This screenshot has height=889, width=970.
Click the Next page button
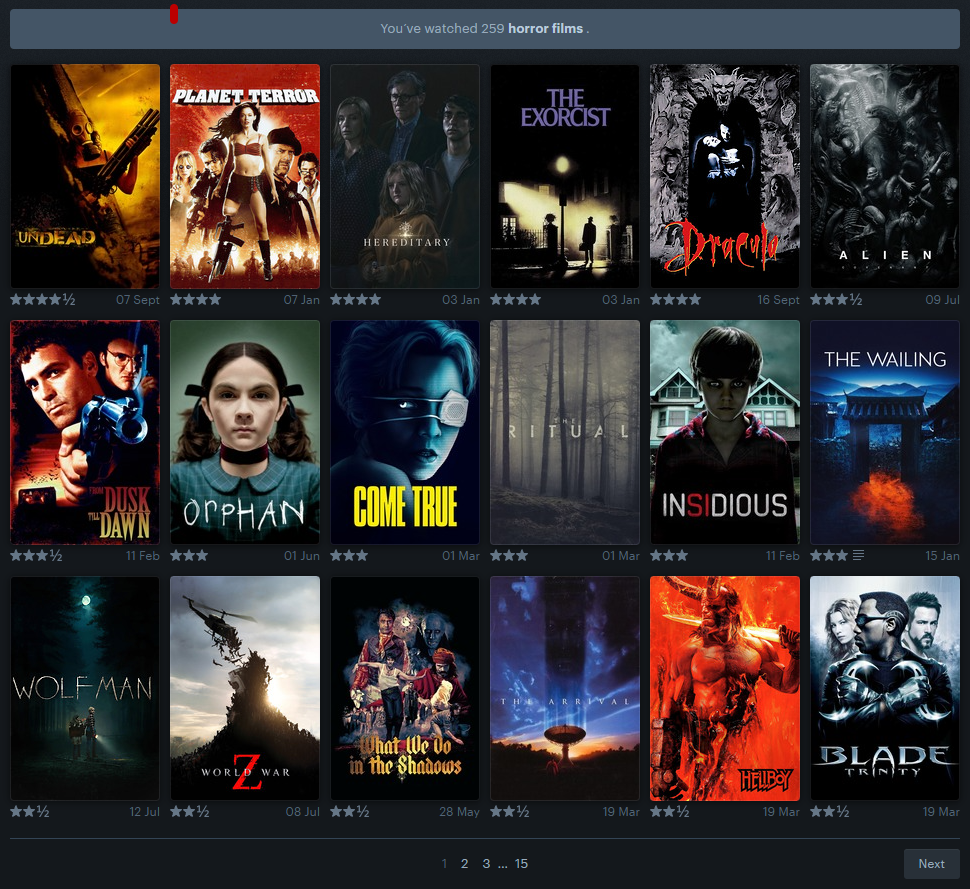932,864
